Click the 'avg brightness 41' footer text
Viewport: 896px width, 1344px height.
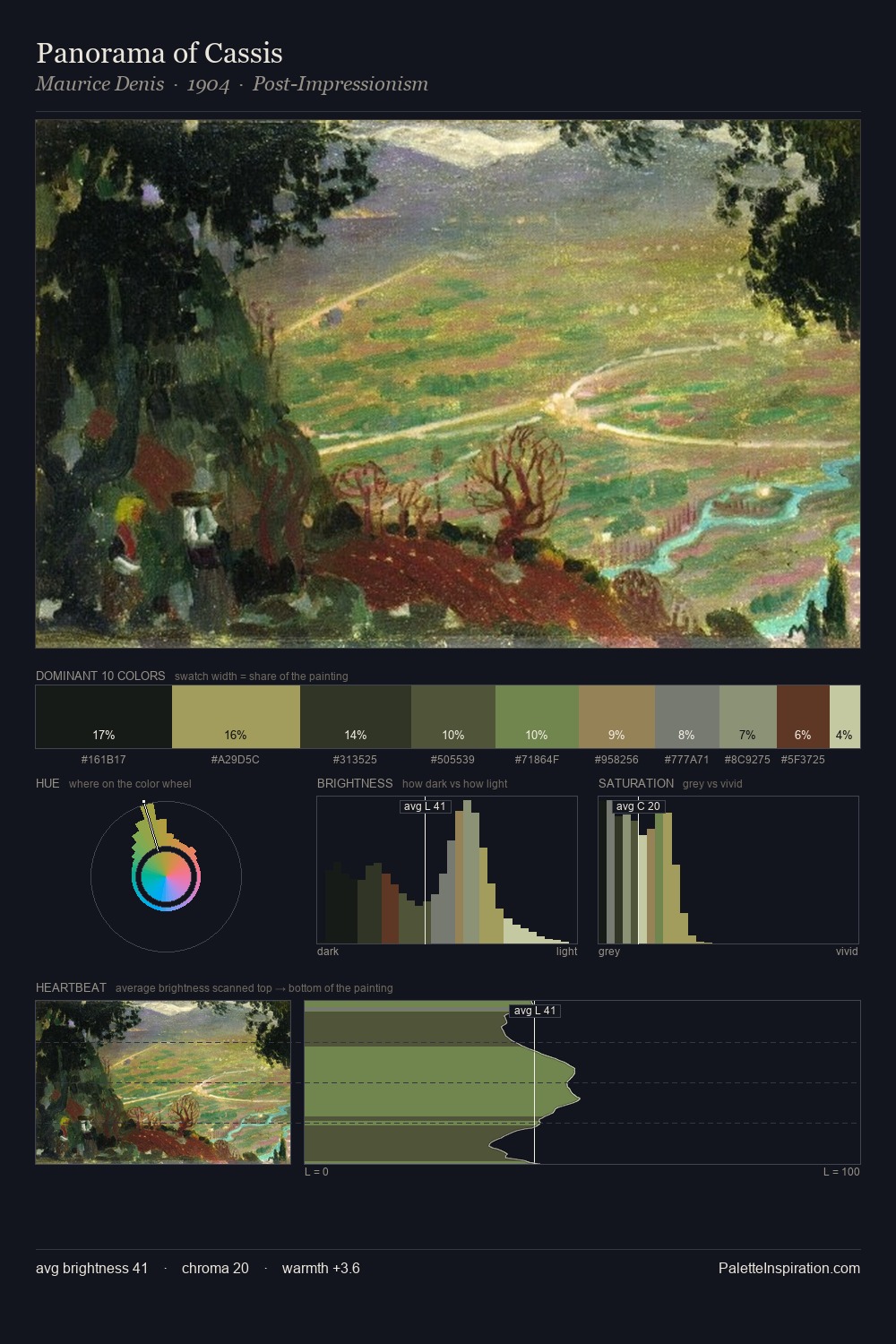click(92, 1268)
